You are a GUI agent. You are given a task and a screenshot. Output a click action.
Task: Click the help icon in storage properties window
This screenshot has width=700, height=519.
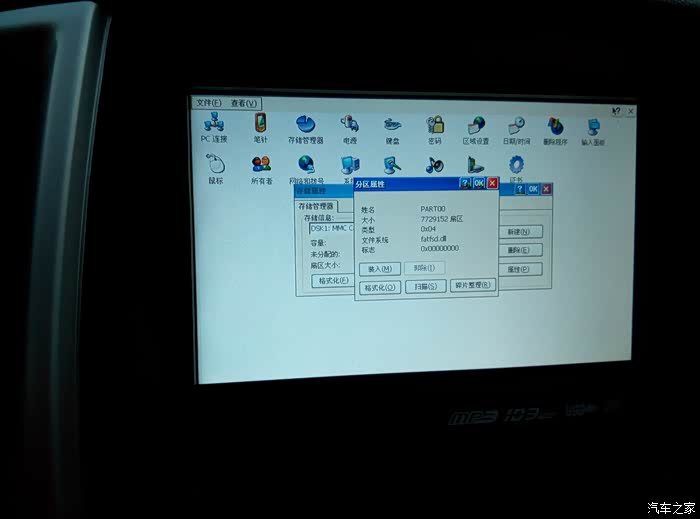click(x=519, y=189)
